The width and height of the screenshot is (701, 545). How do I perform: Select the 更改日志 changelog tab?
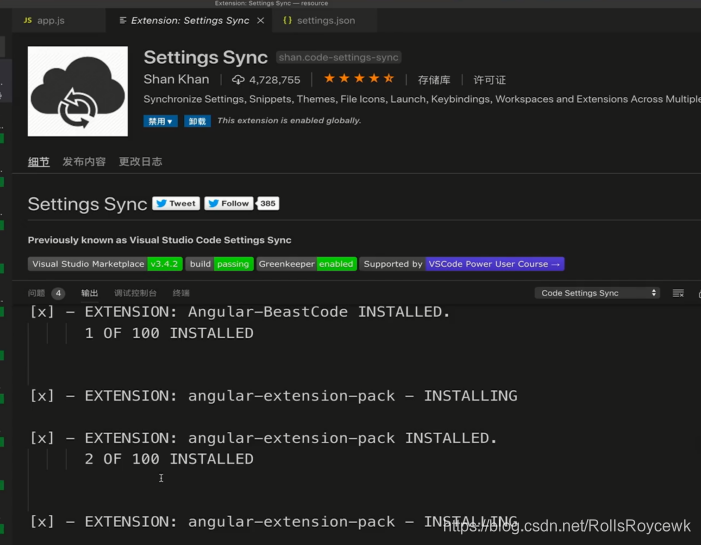coord(140,161)
